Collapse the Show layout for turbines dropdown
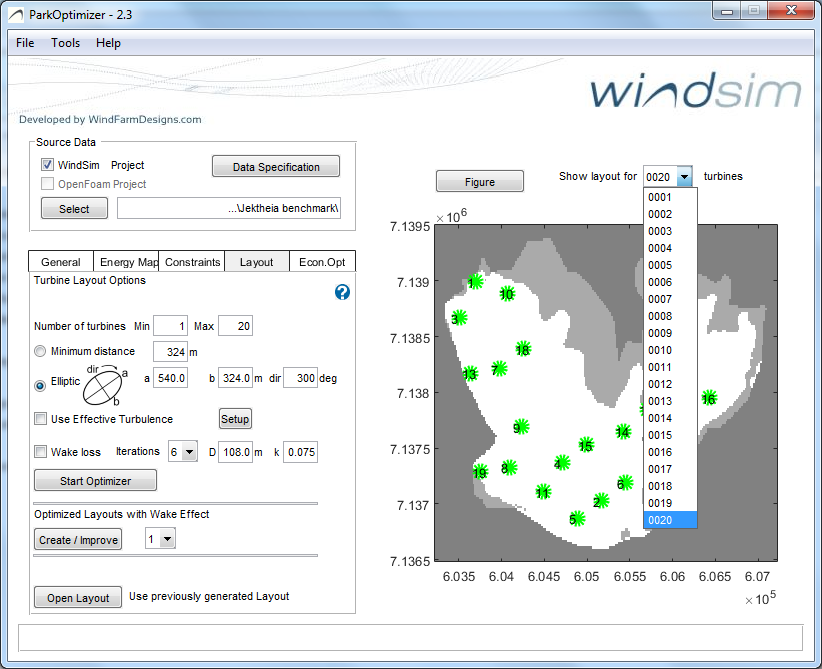 click(684, 177)
